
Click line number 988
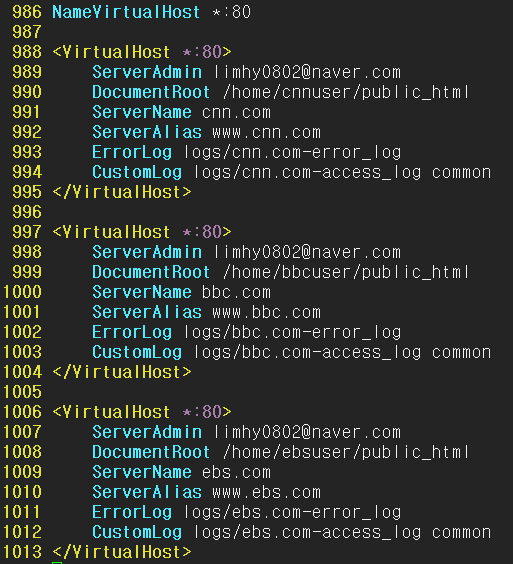click(x=27, y=52)
